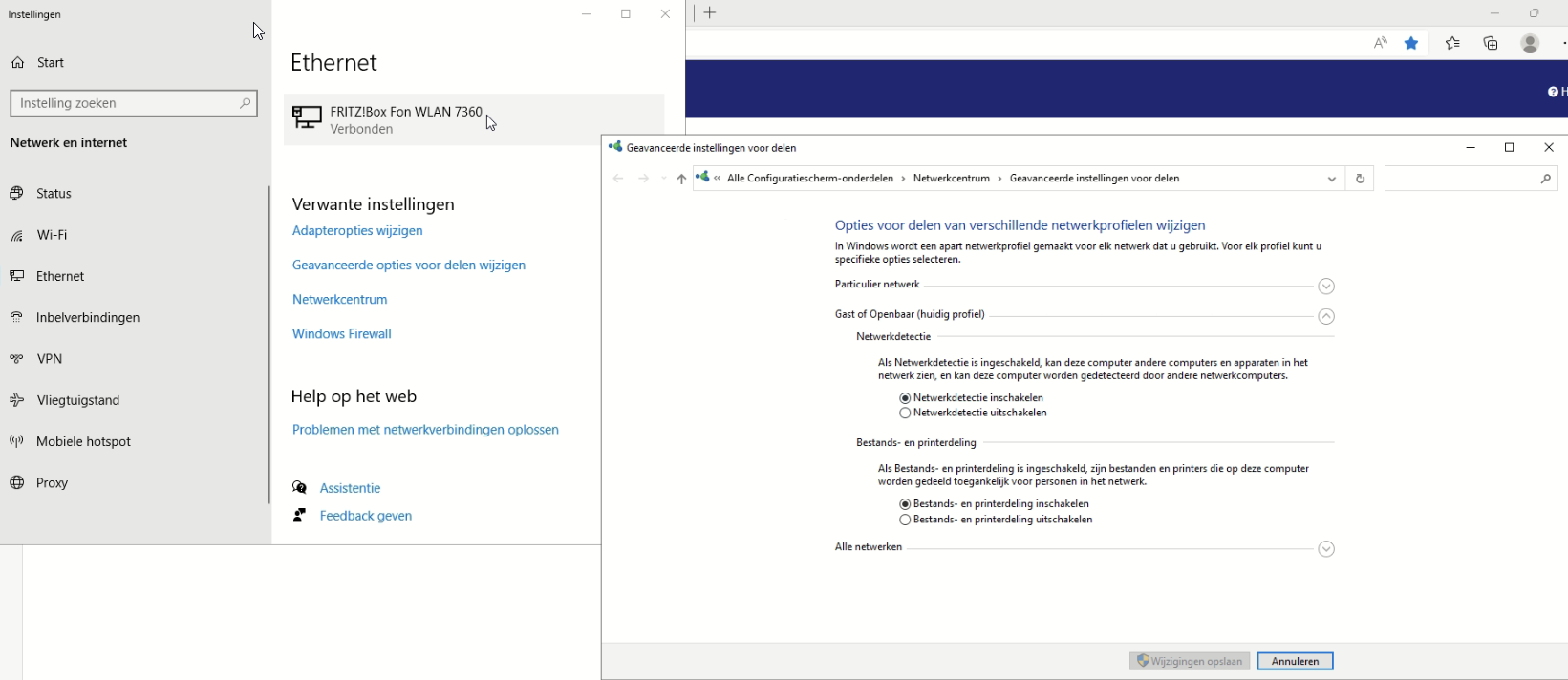Click Feedback geven person icon
This screenshot has width=1568, height=680.
300,516
